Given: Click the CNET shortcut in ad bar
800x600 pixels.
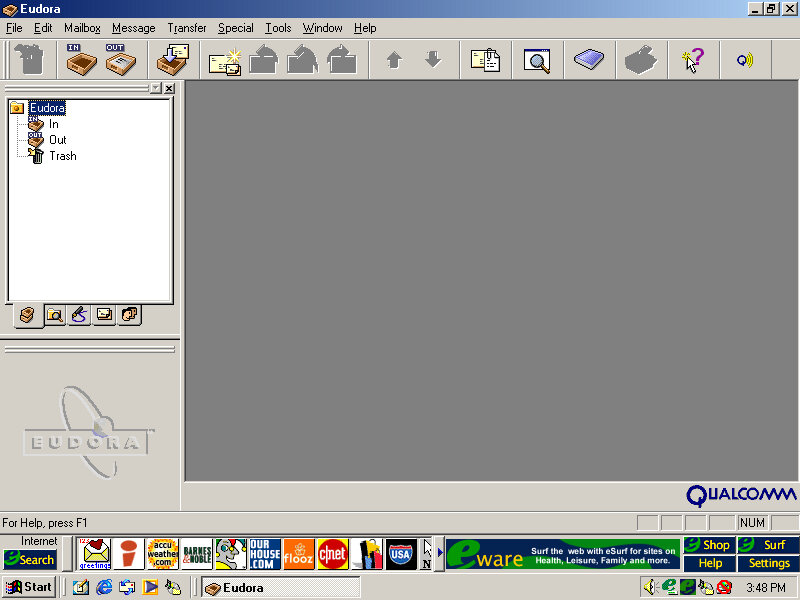Looking at the screenshot, I should 332,553.
